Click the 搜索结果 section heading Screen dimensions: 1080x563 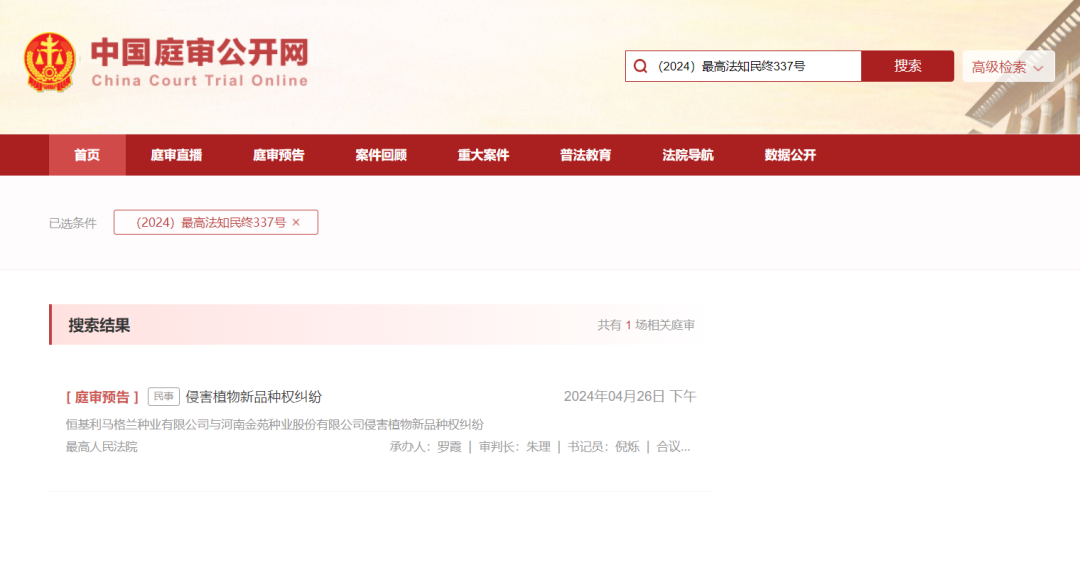99,325
